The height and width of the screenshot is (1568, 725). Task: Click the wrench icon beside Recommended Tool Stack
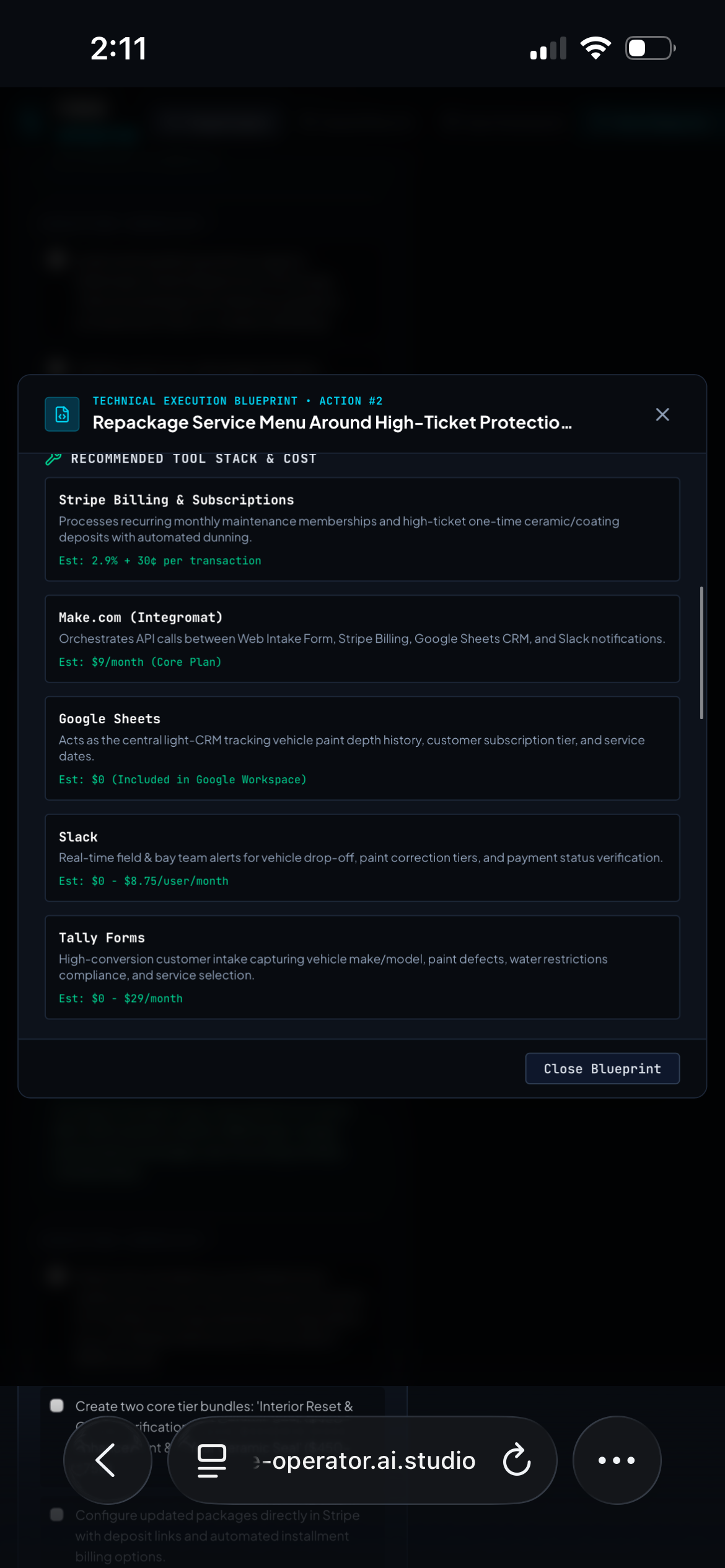point(54,459)
